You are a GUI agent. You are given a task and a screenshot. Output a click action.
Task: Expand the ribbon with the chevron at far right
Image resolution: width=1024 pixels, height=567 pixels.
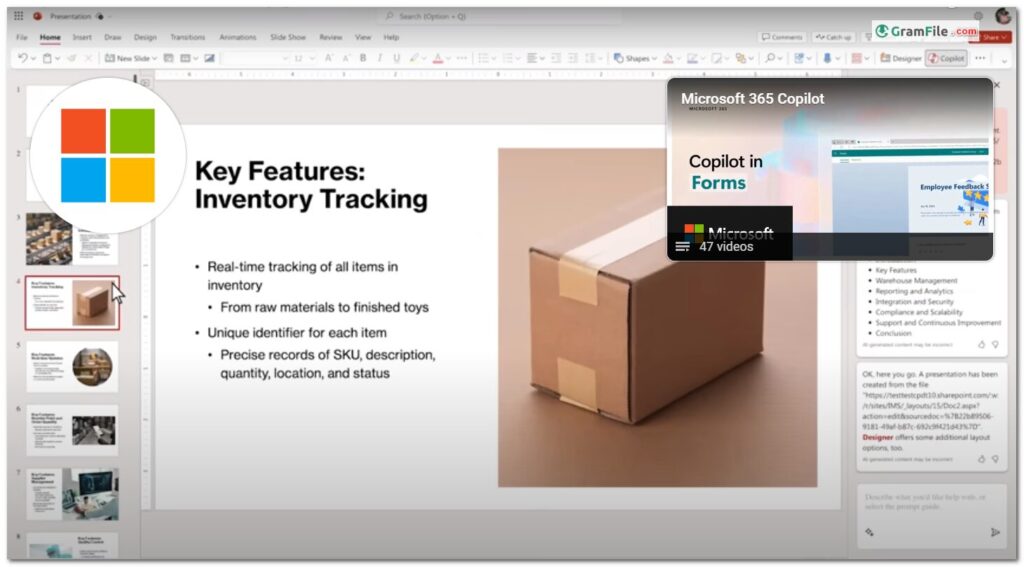pos(1004,60)
